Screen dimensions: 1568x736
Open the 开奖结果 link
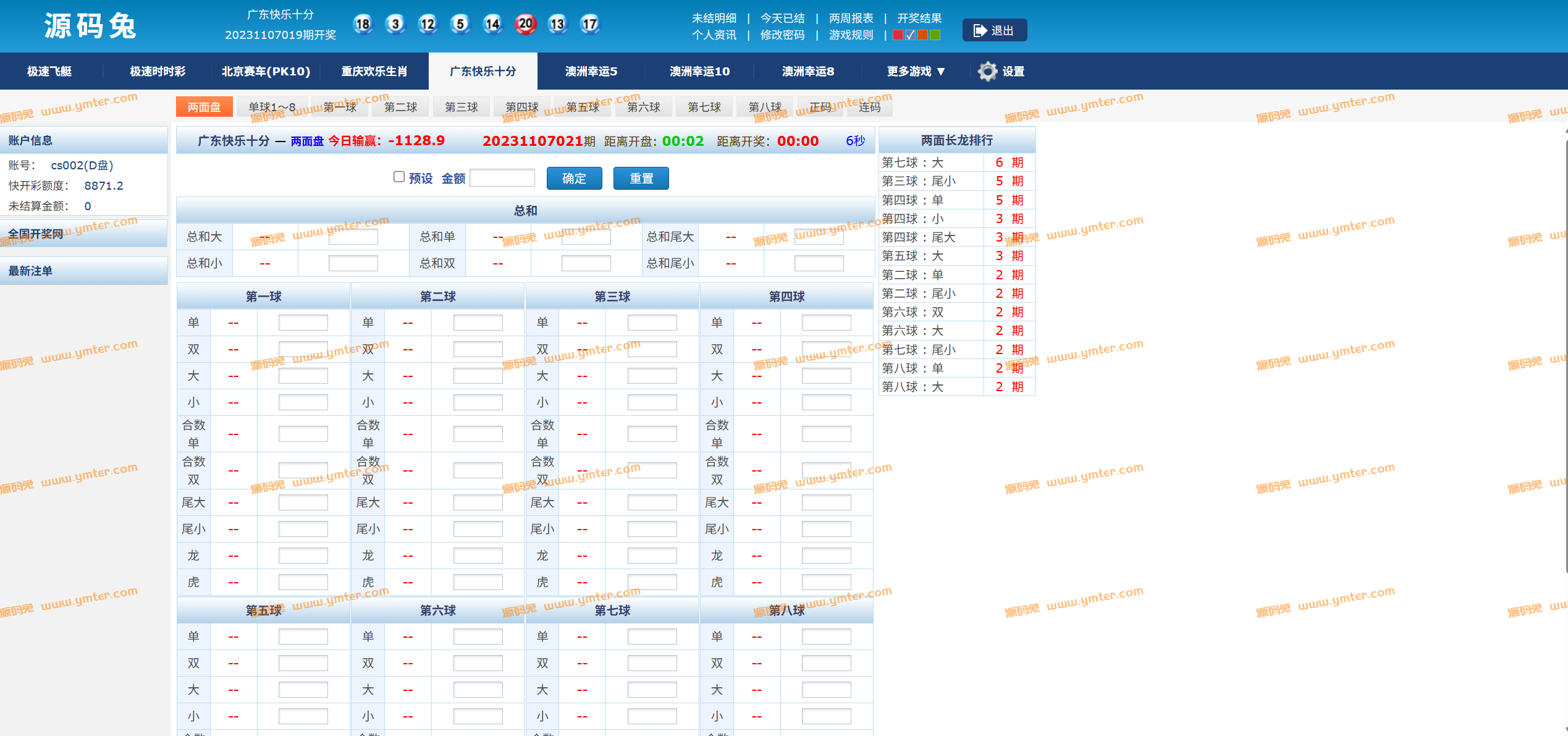coord(919,19)
